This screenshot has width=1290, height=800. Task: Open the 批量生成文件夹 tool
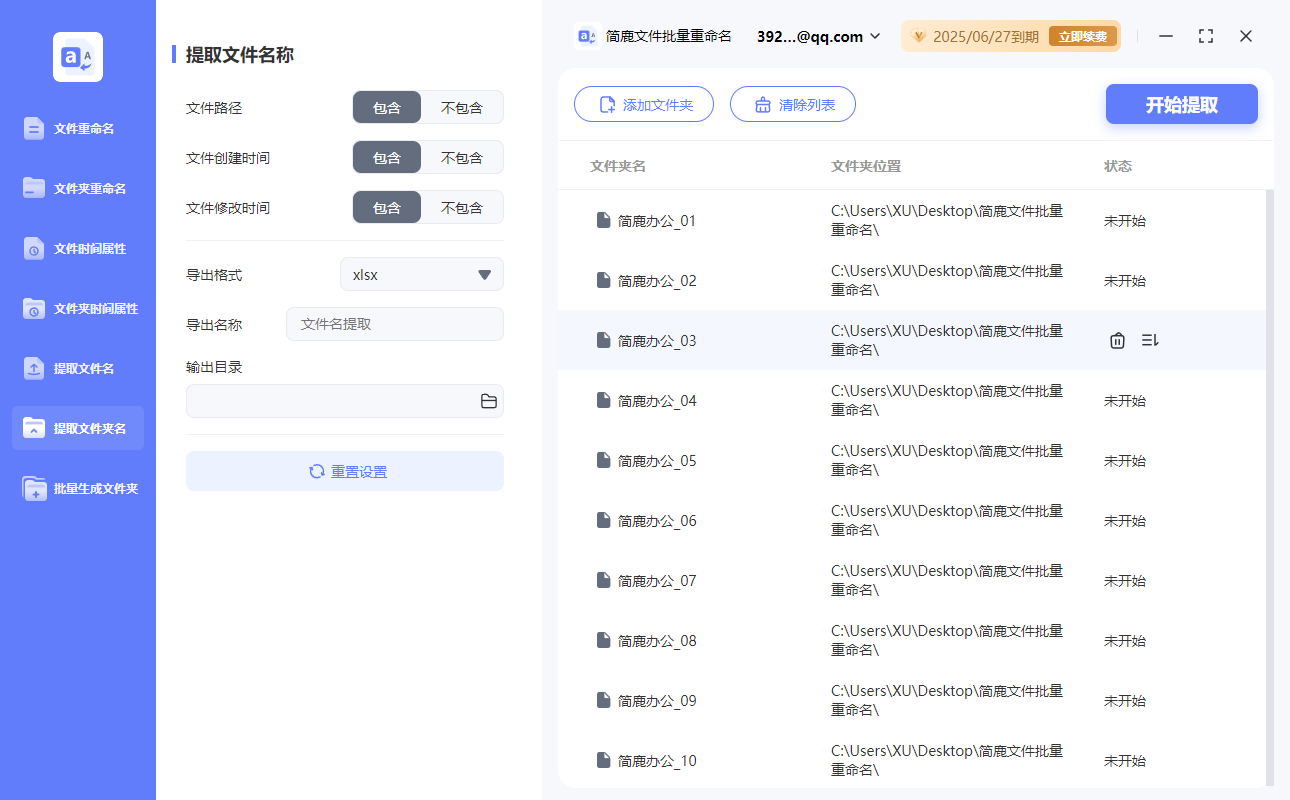[77, 488]
